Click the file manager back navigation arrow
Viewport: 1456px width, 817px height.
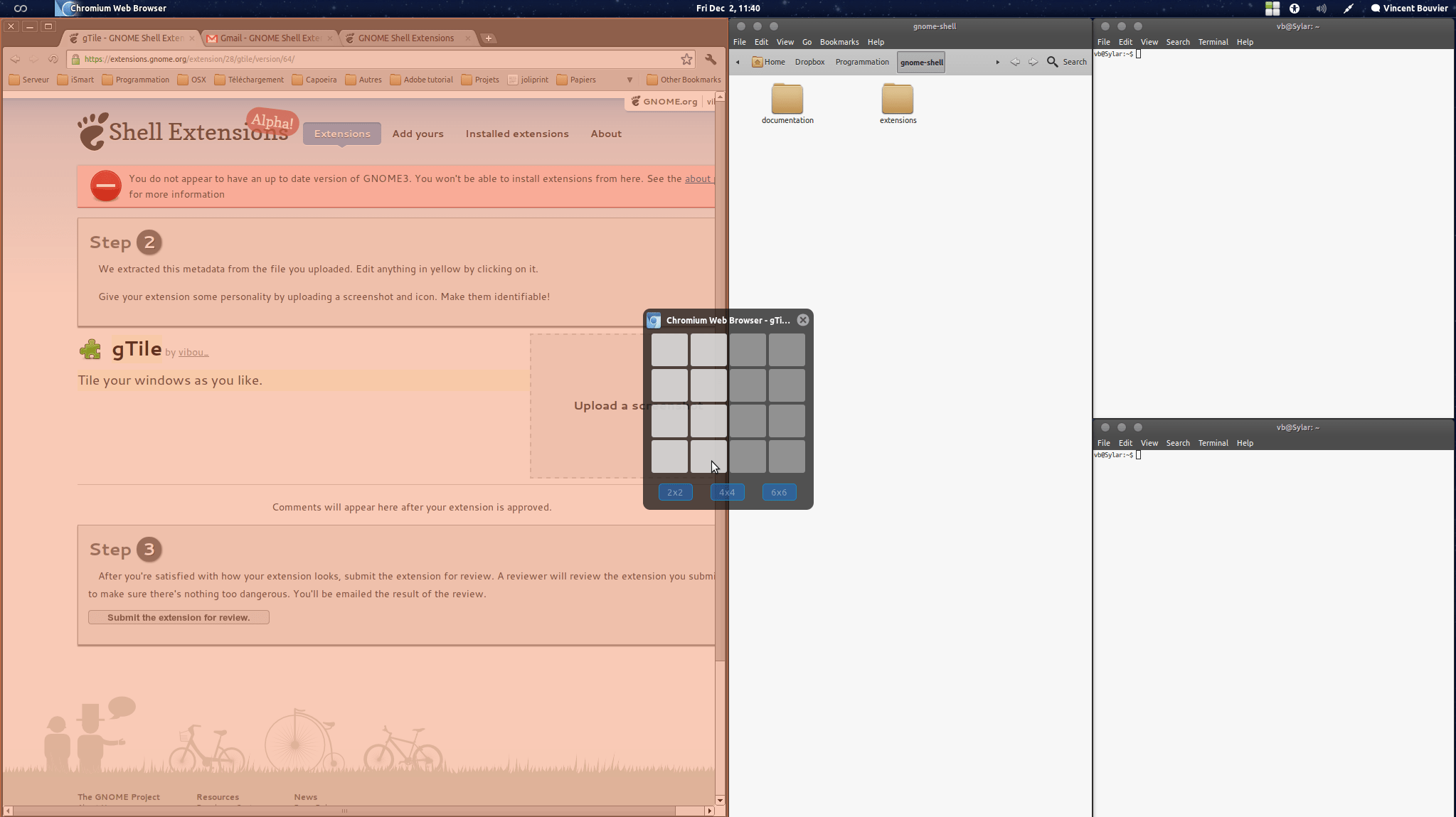click(x=1015, y=62)
